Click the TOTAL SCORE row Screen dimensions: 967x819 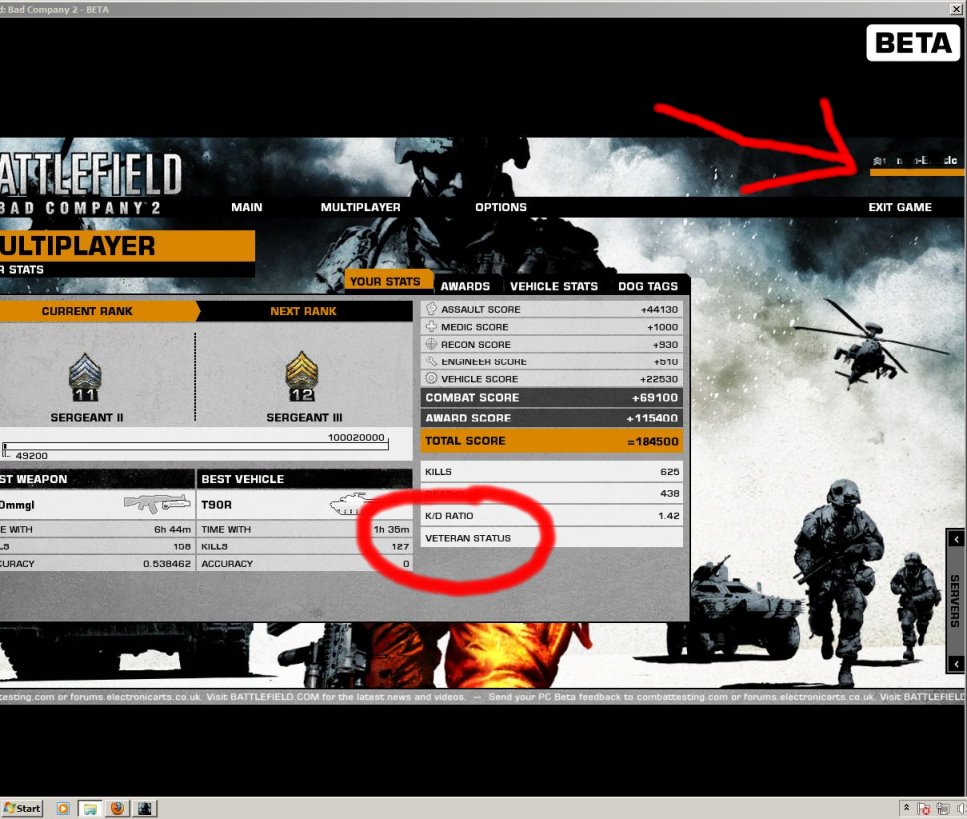(x=552, y=441)
